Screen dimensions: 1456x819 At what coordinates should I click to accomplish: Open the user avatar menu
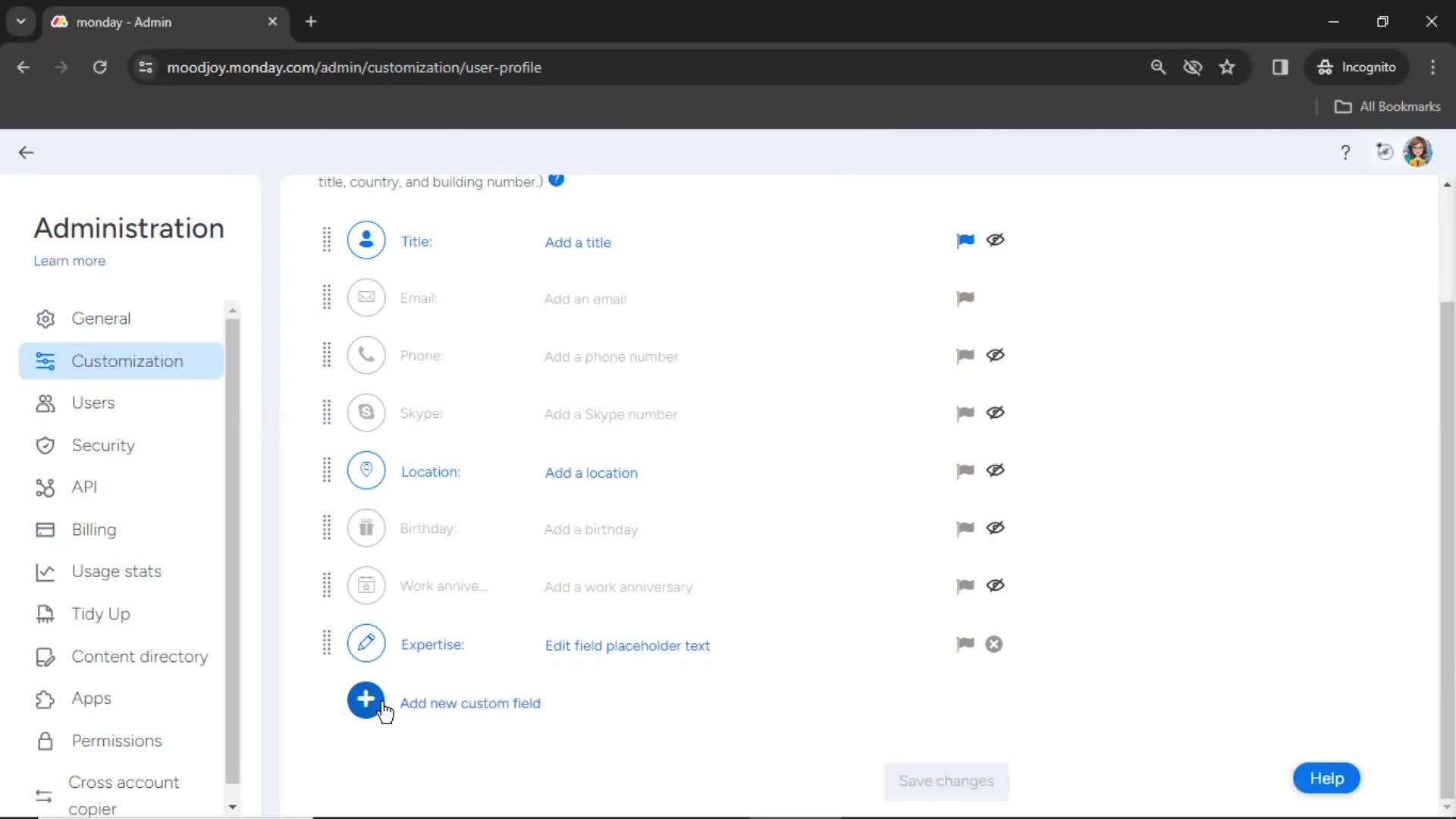click(x=1417, y=152)
